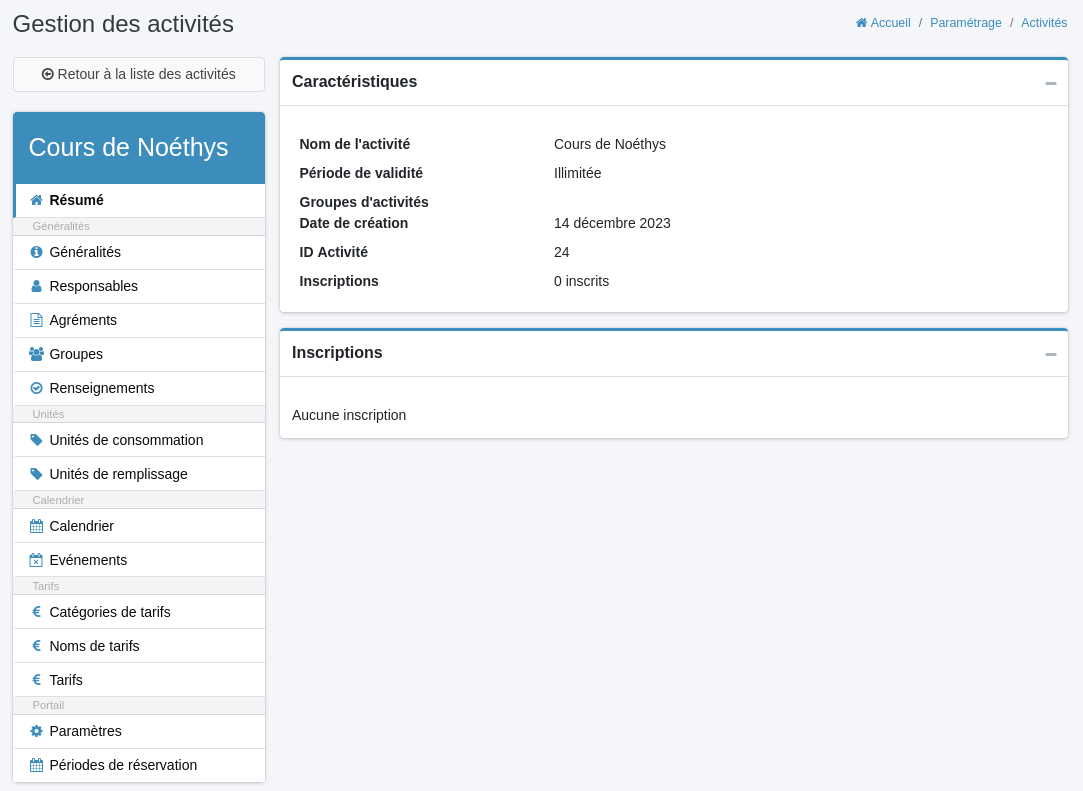
Task: Click the gear icon for Paramètres
Action: coord(36,731)
